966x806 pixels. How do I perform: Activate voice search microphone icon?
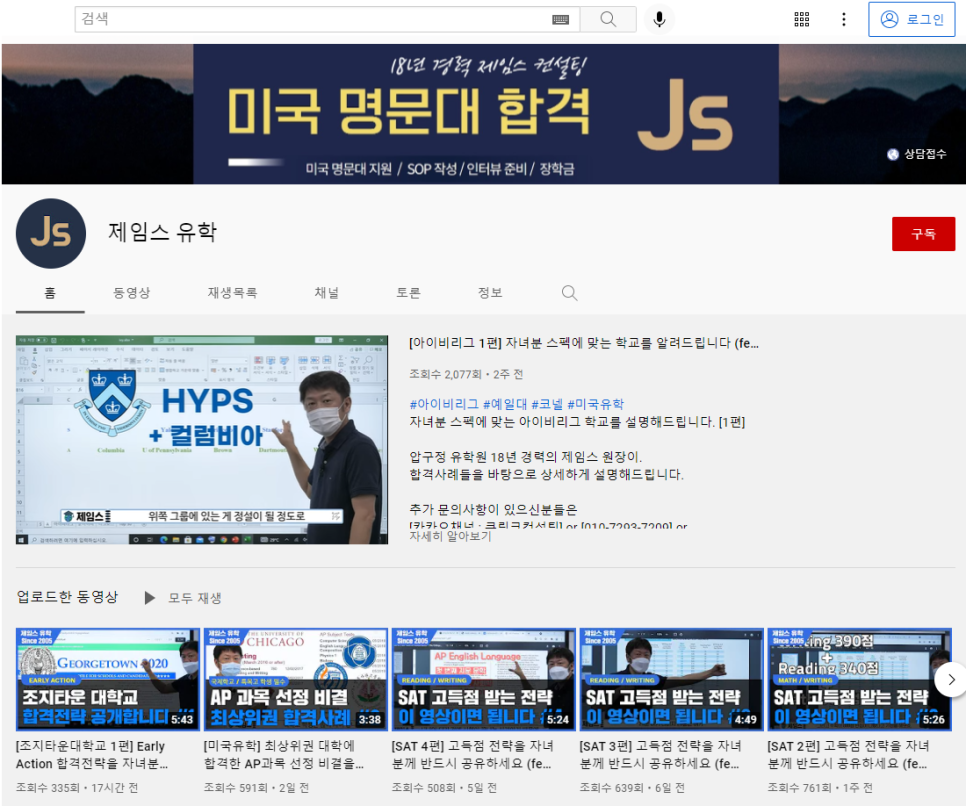point(659,19)
